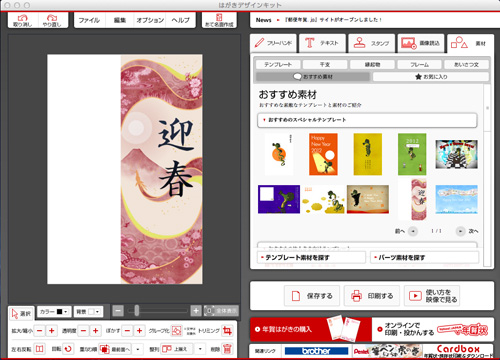Expand the 重なり順 stacking order dropdown arrow
Viewport: 500px width, 360px height.
pyautogui.click(x=138, y=349)
